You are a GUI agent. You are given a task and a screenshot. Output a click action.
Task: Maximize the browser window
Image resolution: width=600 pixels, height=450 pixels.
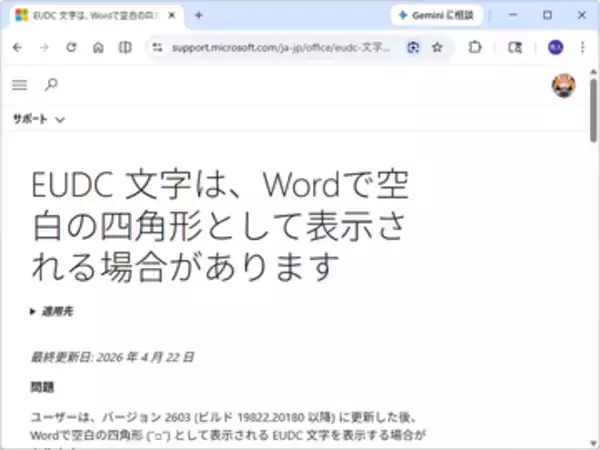[547, 15]
